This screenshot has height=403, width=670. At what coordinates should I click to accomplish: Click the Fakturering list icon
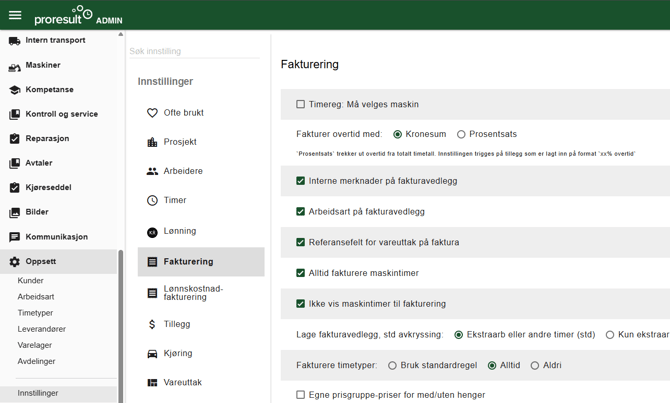point(152,262)
